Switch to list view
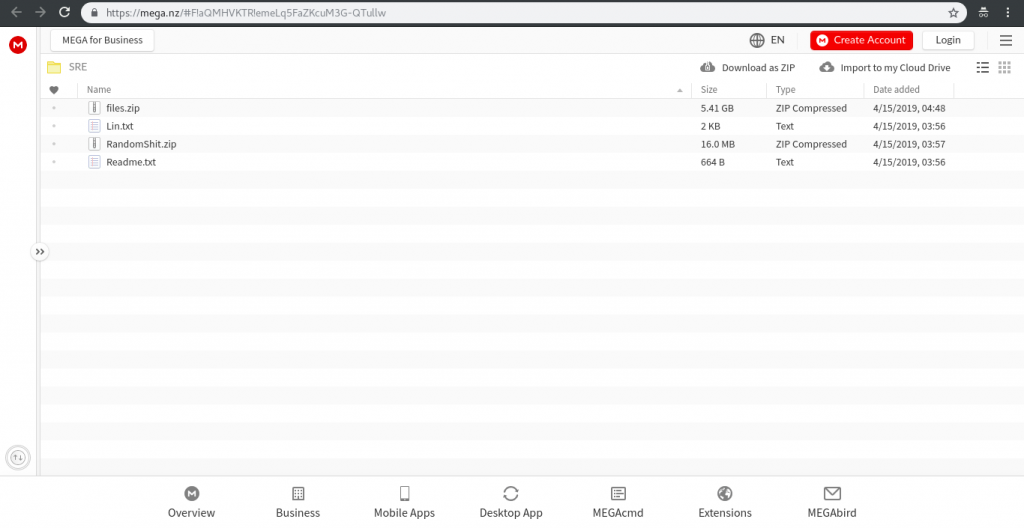1024x528 pixels. 982,67
